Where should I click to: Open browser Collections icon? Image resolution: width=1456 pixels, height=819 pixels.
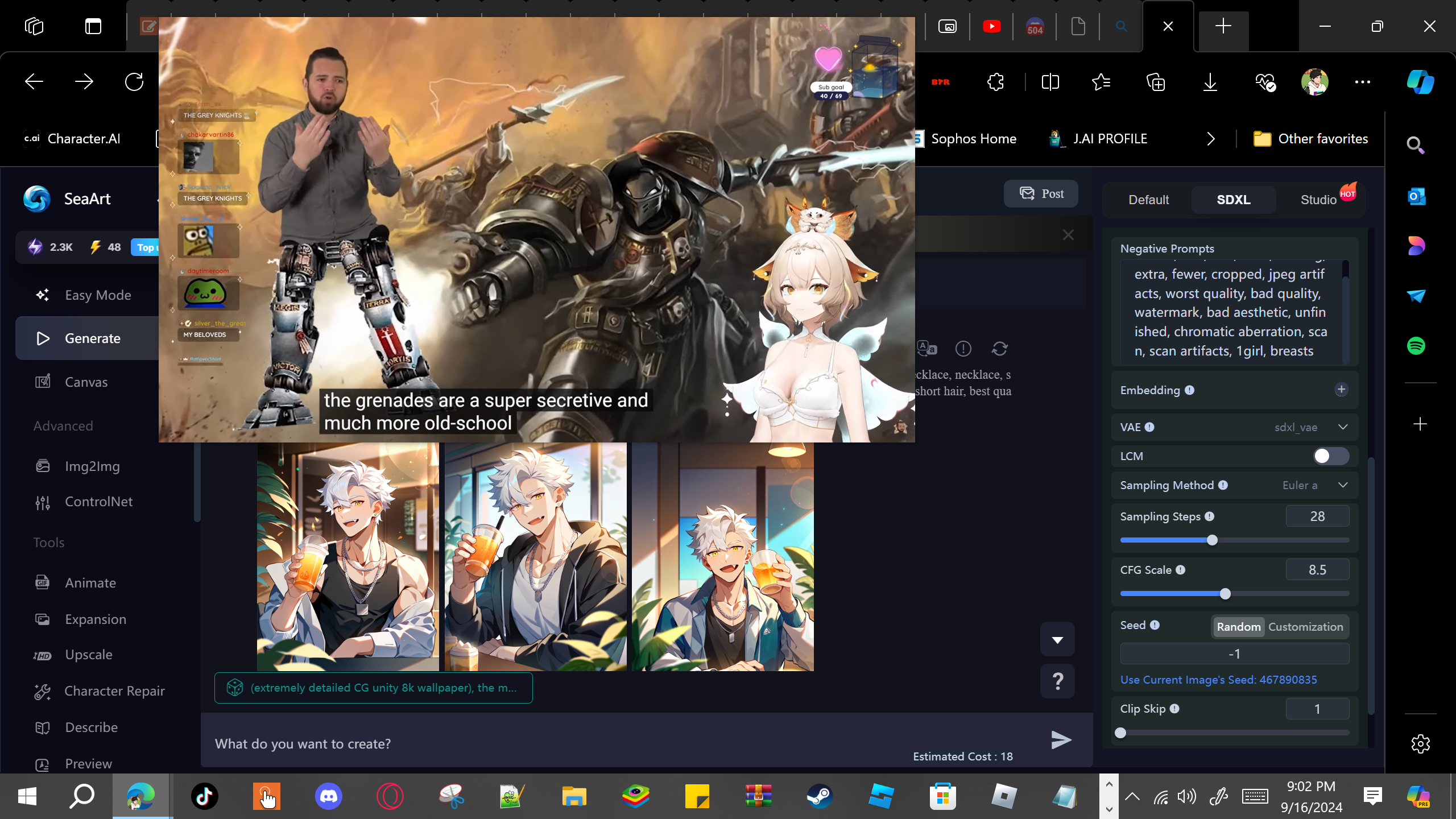[x=1156, y=82]
